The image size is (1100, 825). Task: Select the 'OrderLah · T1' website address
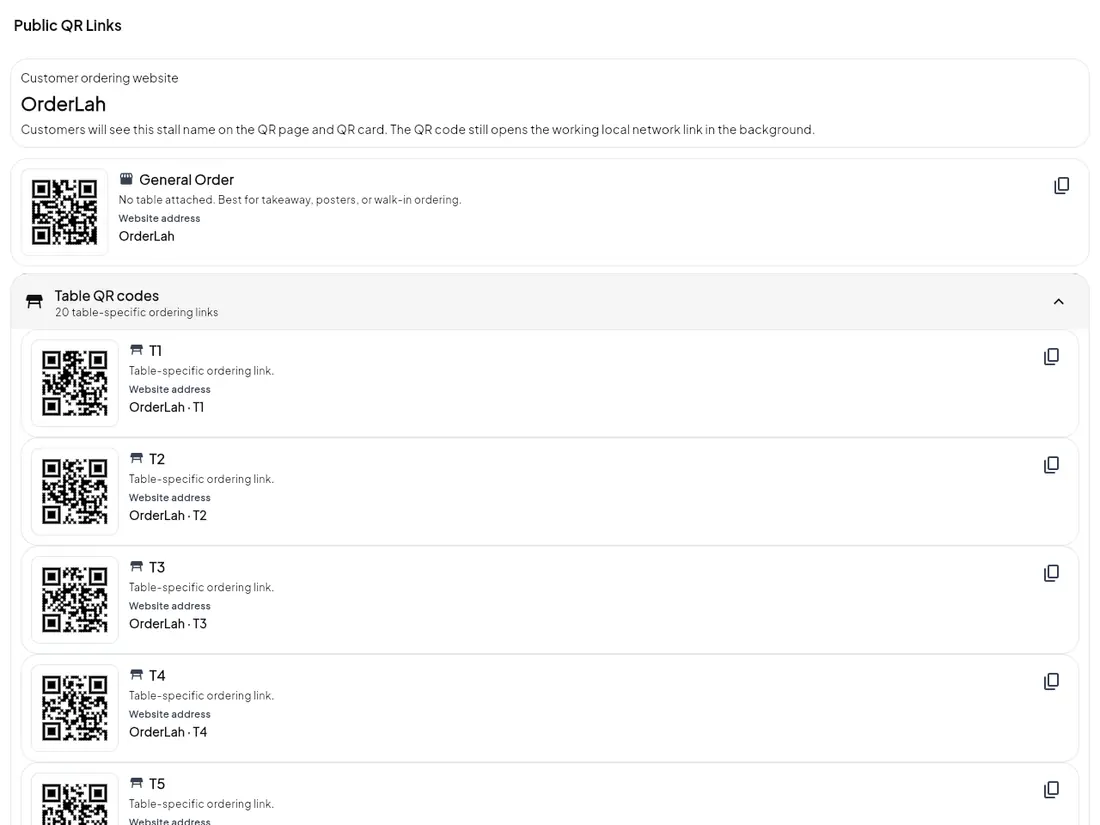(x=166, y=407)
